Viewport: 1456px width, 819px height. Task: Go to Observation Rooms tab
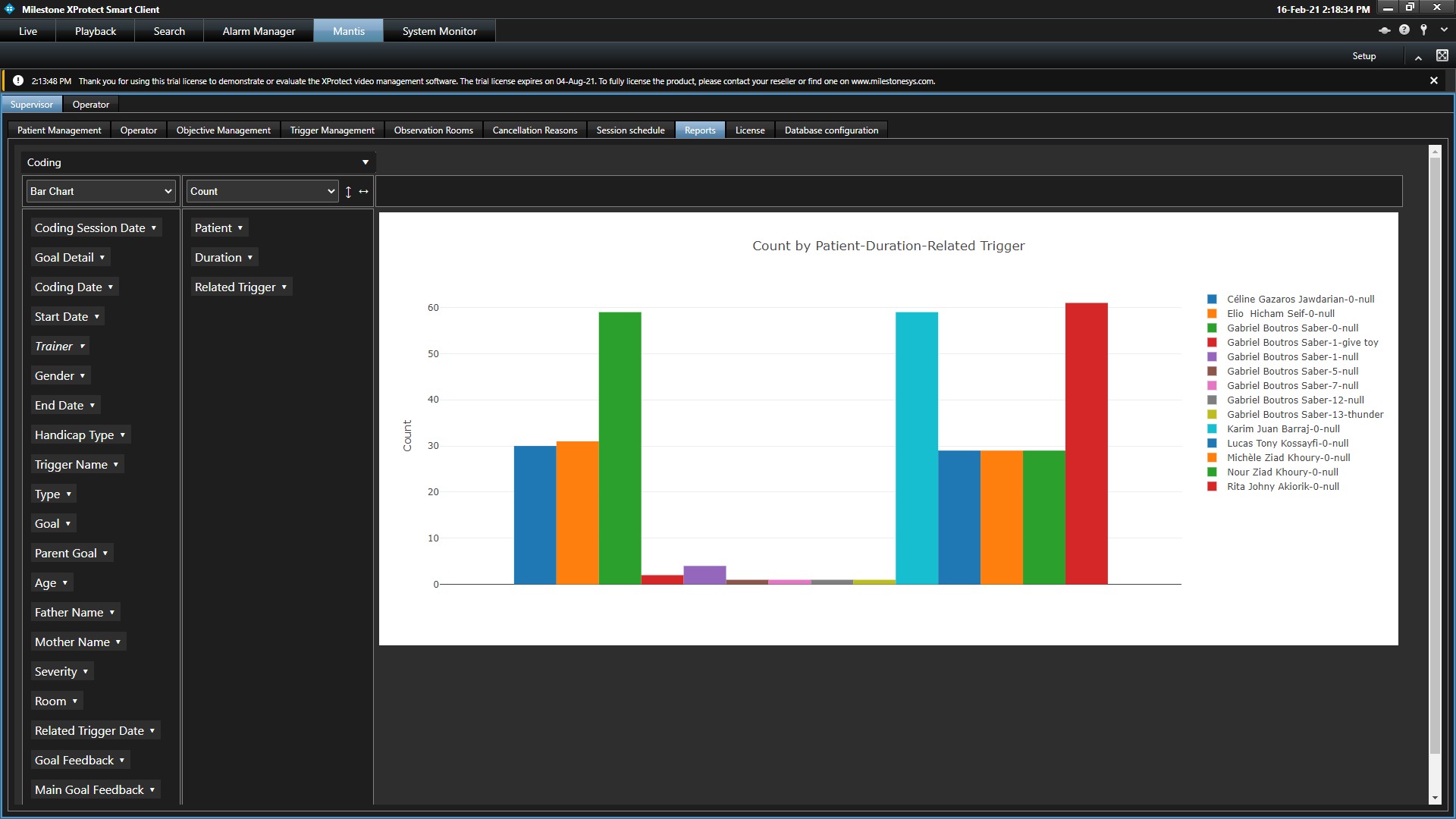[x=434, y=130]
